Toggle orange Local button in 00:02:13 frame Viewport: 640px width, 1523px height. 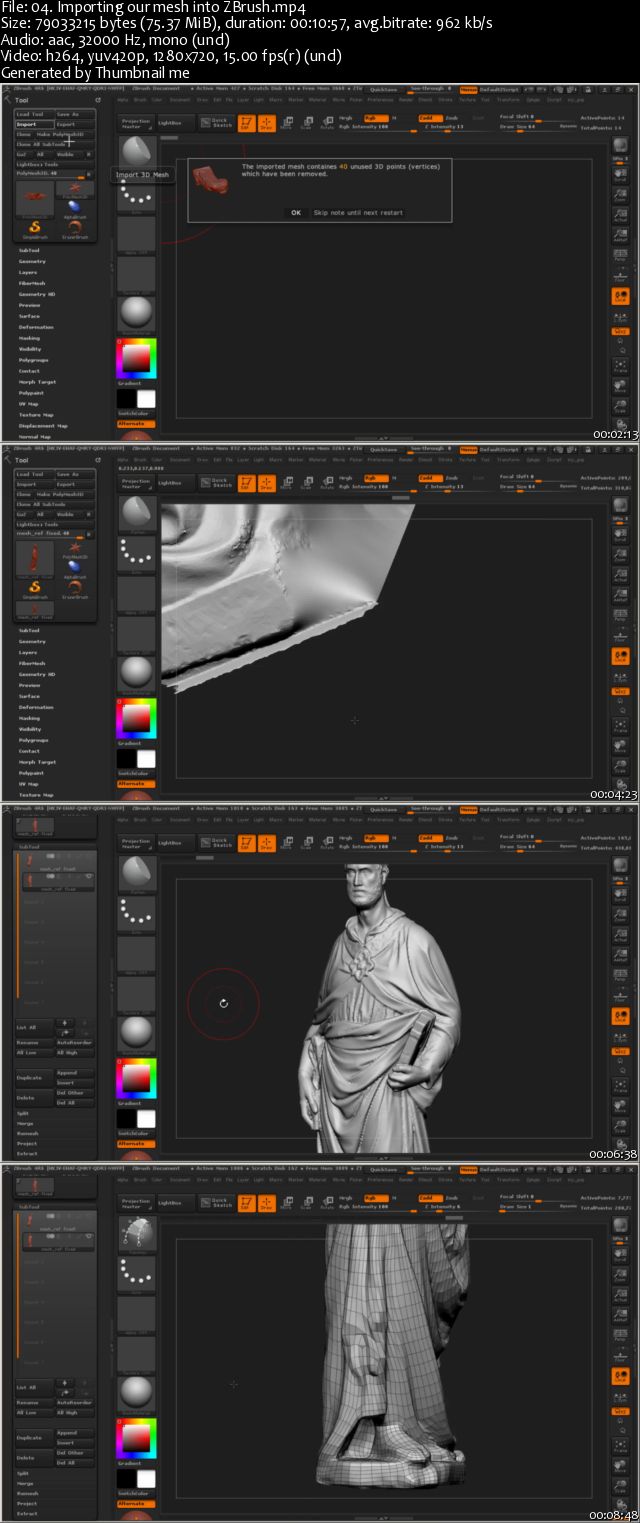tap(620, 296)
